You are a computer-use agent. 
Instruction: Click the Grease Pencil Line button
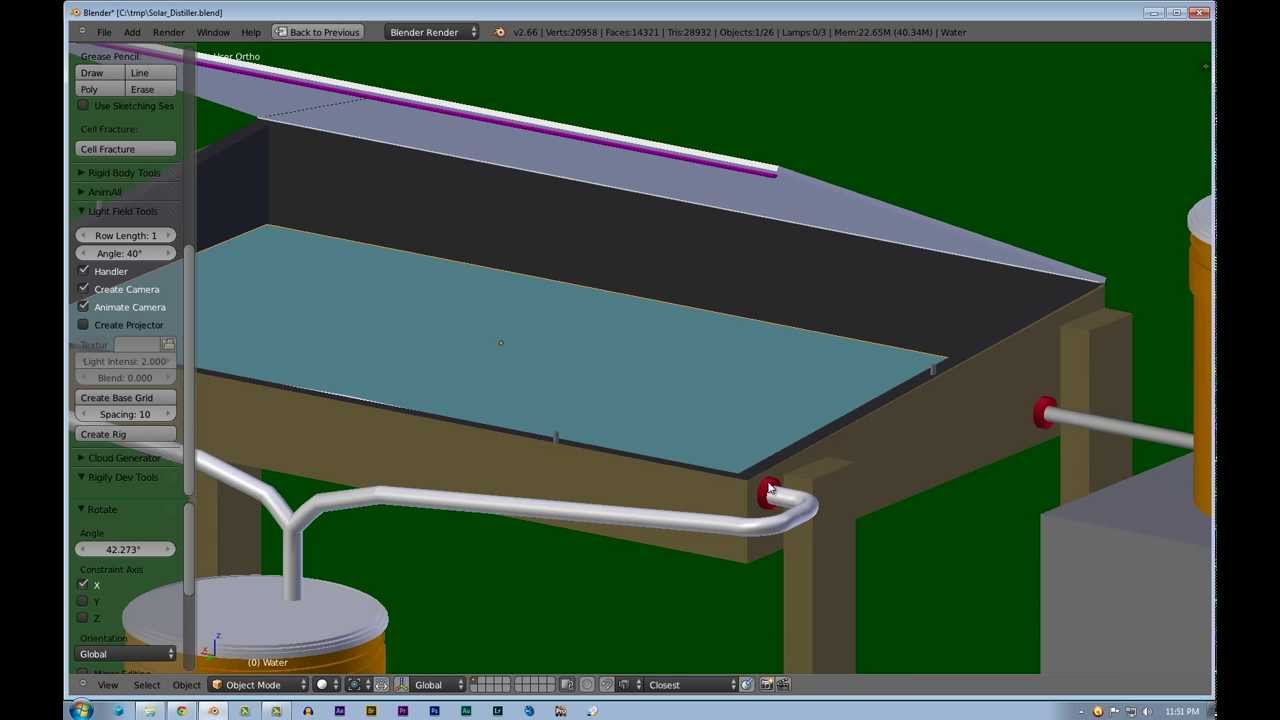pyautogui.click(x=151, y=73)
